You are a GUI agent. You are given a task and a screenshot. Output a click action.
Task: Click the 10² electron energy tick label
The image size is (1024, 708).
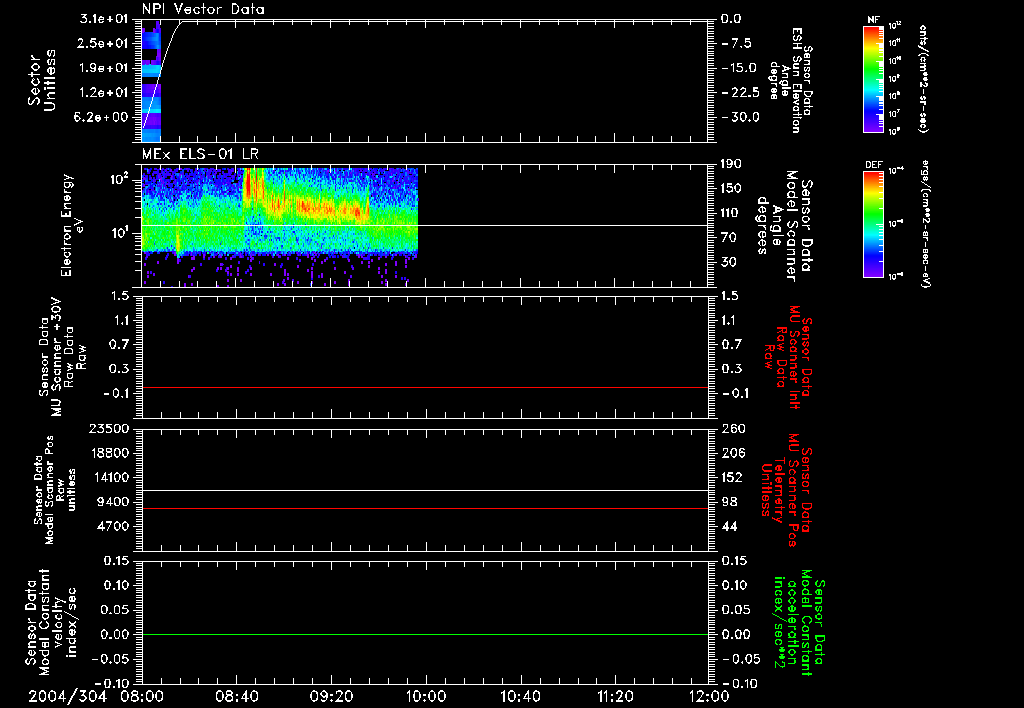(118, 179)
